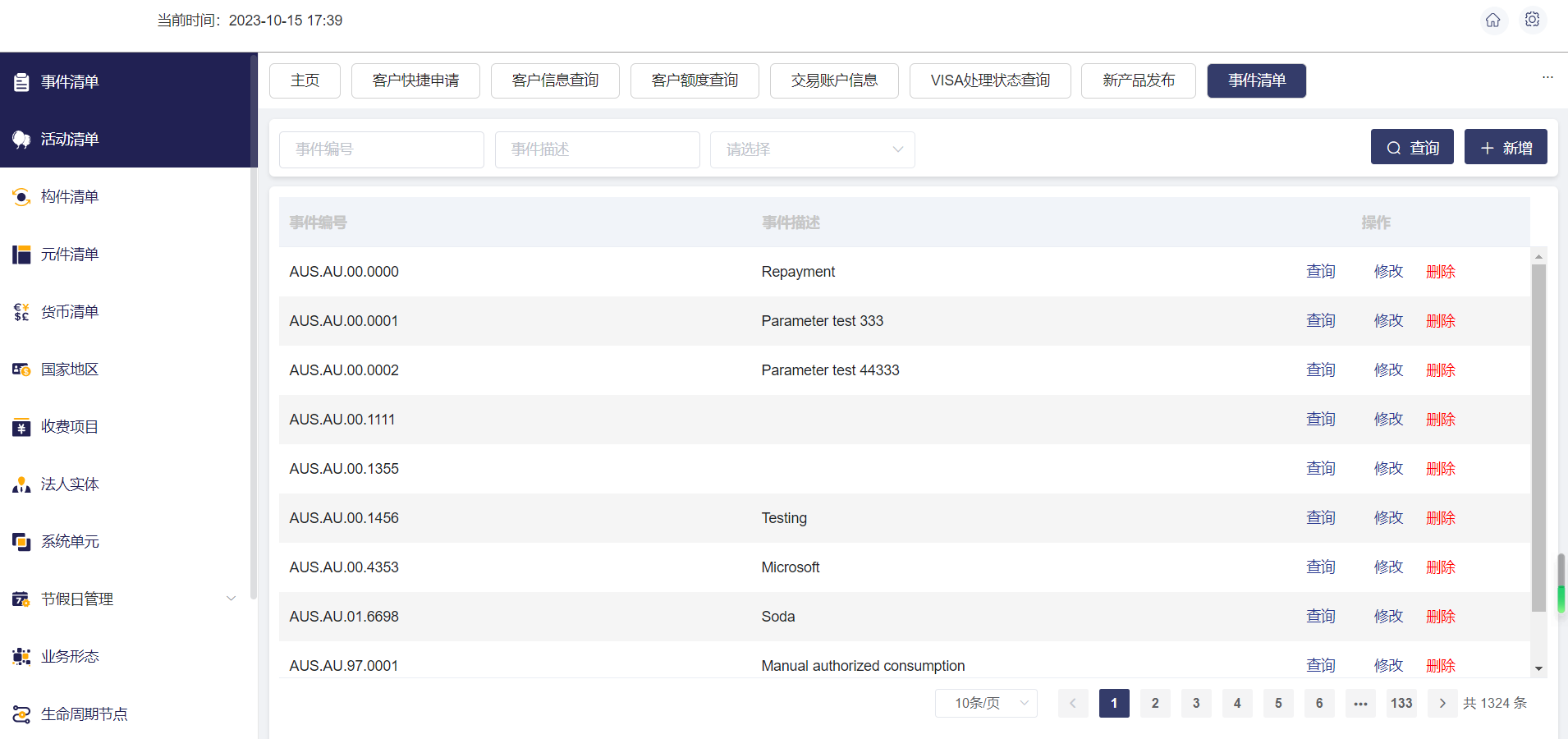Viewport: 1568px width, 739px height.
Task: Go to page 6
Action: [x=1319, y=703]
